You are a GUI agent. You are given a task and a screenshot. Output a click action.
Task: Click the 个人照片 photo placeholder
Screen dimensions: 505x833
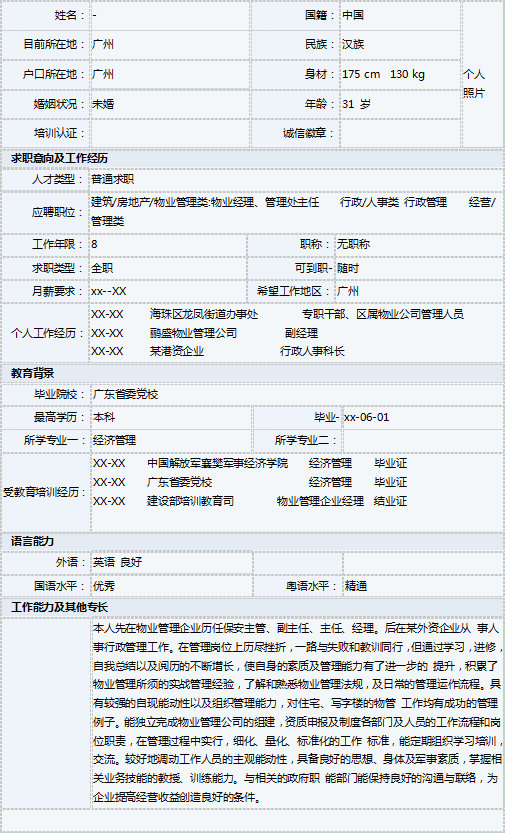pyautogui.click(x=474, y=83)
